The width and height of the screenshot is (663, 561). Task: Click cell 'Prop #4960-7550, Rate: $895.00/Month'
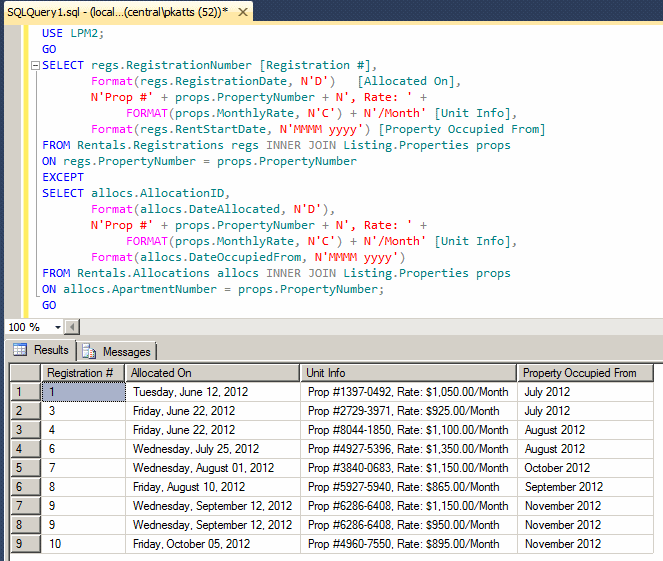click(x=408, y=544)
